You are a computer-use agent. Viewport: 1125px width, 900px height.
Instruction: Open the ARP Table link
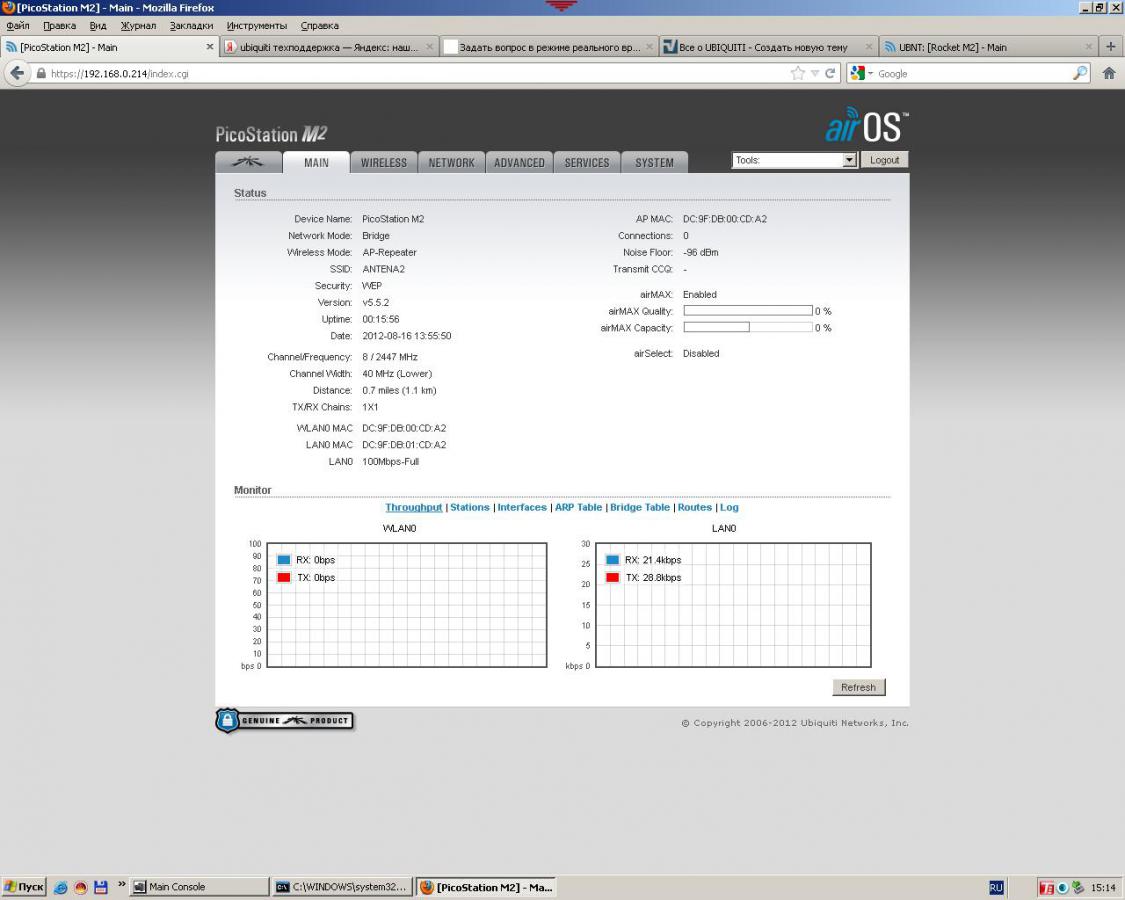pyautogui.click(x=578, y=507)
